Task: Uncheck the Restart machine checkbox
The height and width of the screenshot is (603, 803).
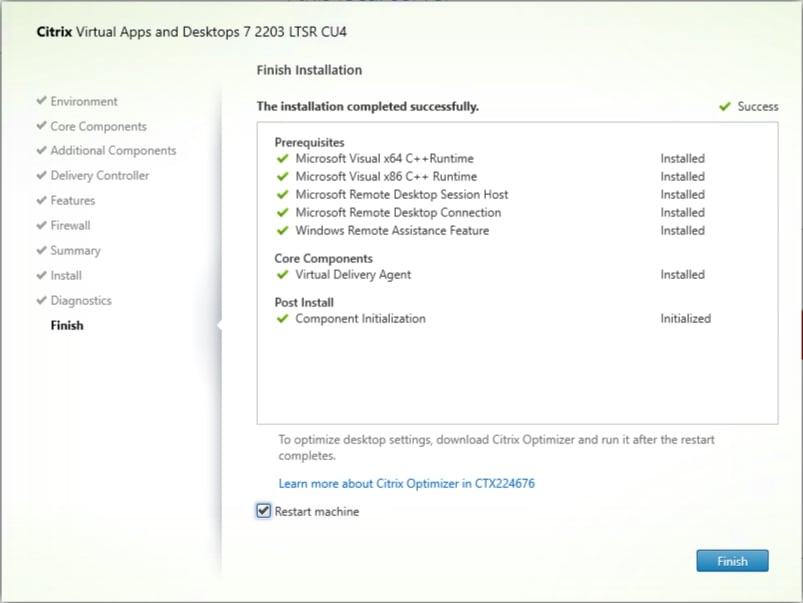Action: [x=264, y=511]
